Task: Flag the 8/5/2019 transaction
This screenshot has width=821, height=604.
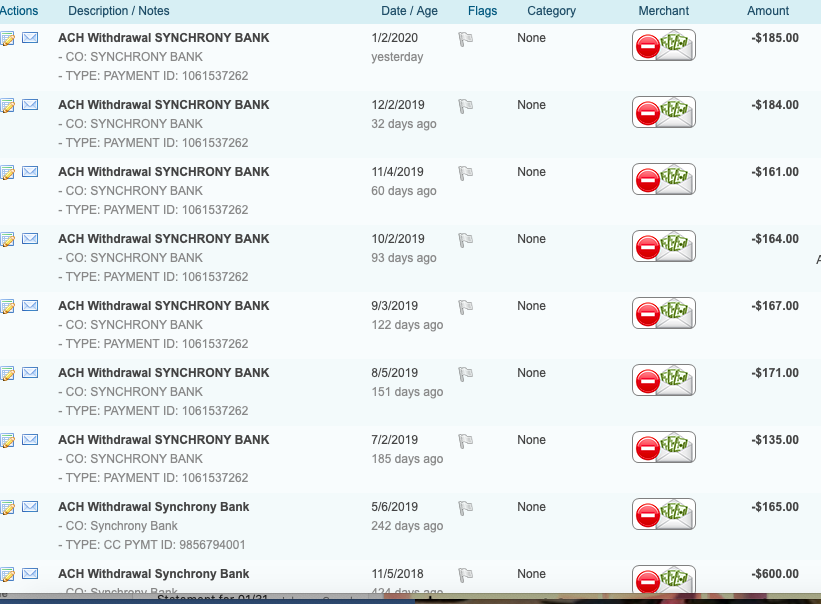Action: [465, 374]
